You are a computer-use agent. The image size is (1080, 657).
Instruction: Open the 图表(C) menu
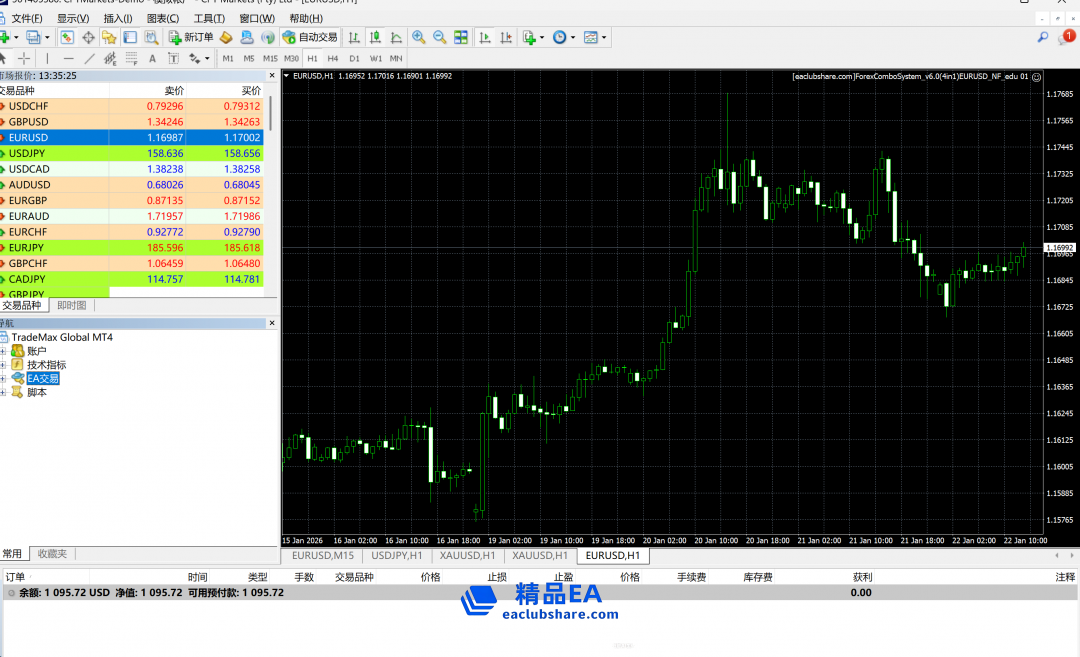tap(162, 18)
